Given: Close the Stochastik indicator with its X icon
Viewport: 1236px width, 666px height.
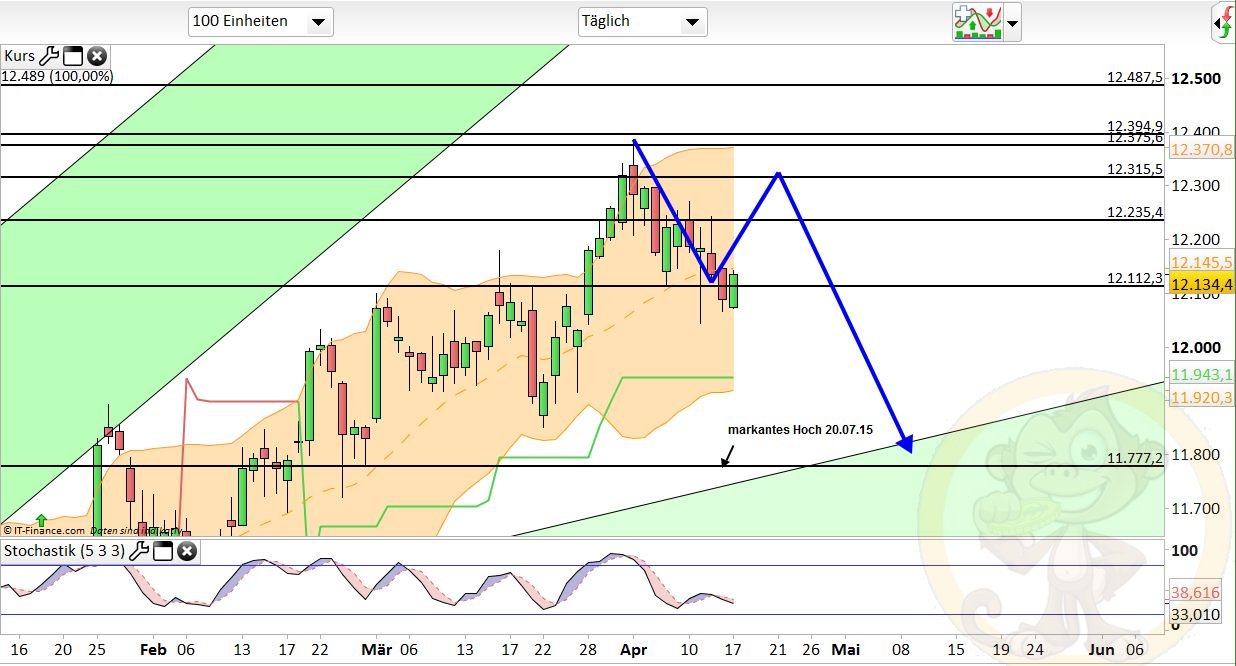Looking at the screenshot, I should [x=187, y=551].
